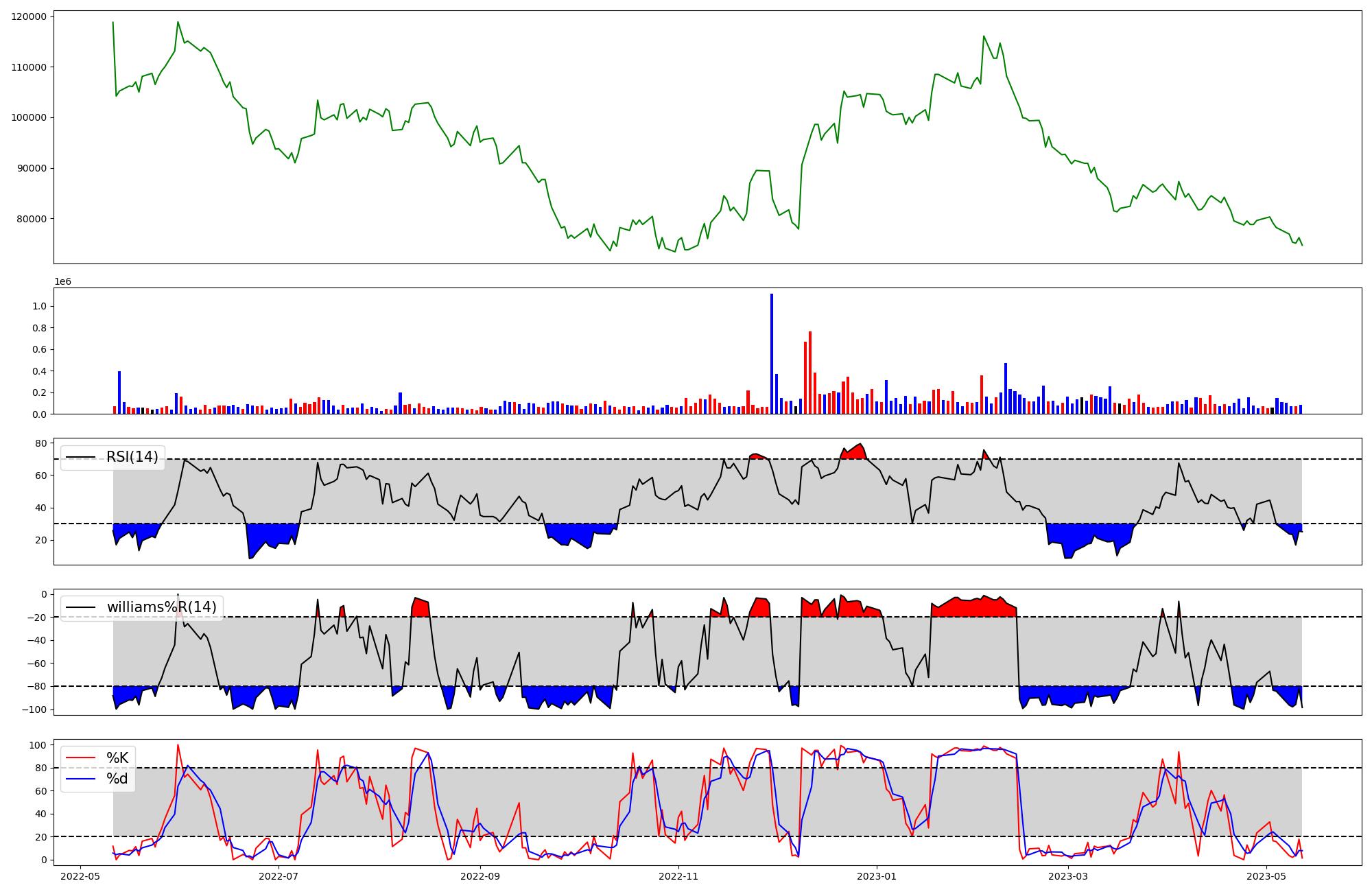Click the tallest red volume bar
Image resolution: width=1372 pixels, height=892 pixels.
810,374
